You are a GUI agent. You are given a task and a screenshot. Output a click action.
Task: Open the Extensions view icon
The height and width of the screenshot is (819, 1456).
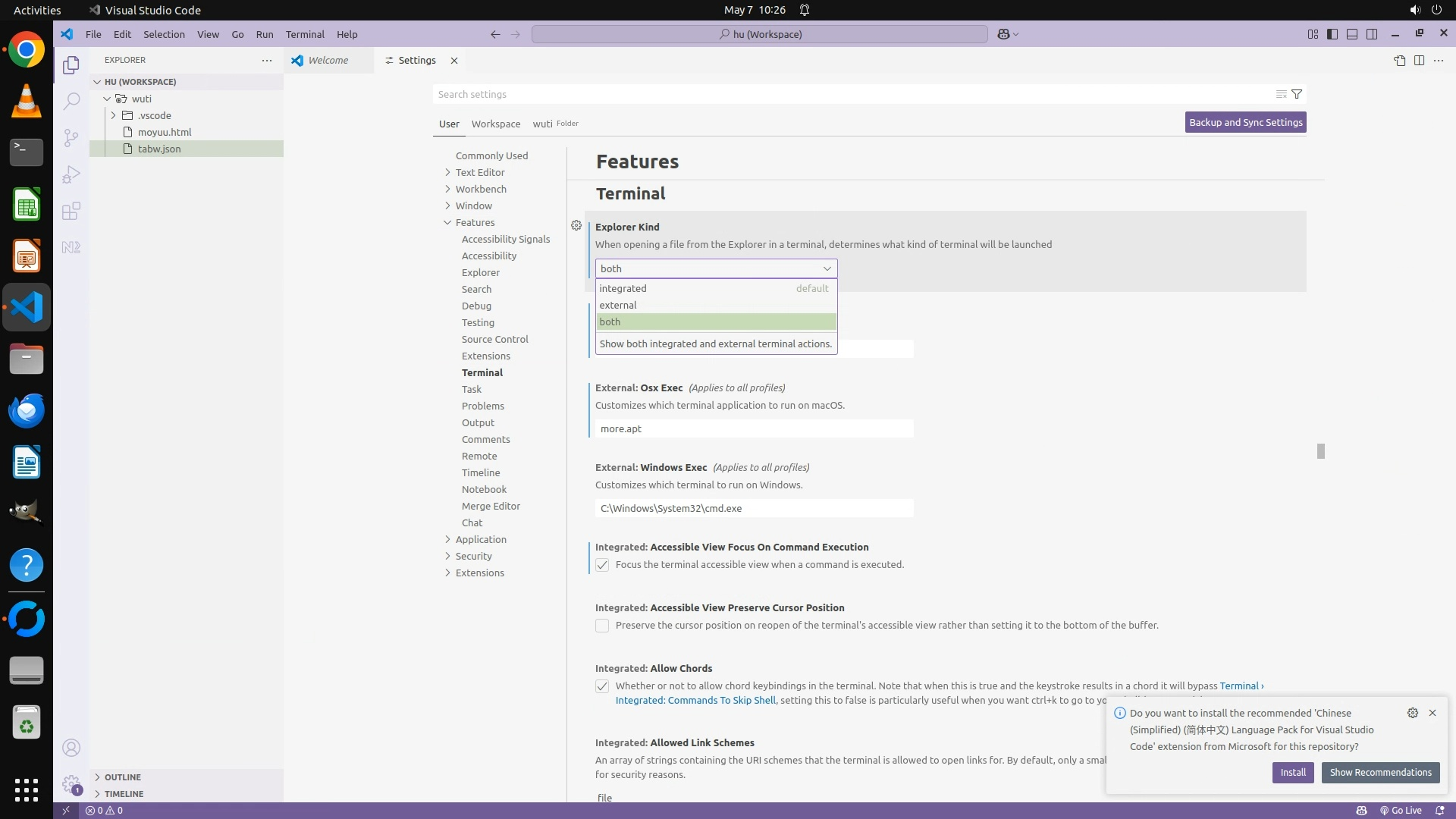[71, 211]
